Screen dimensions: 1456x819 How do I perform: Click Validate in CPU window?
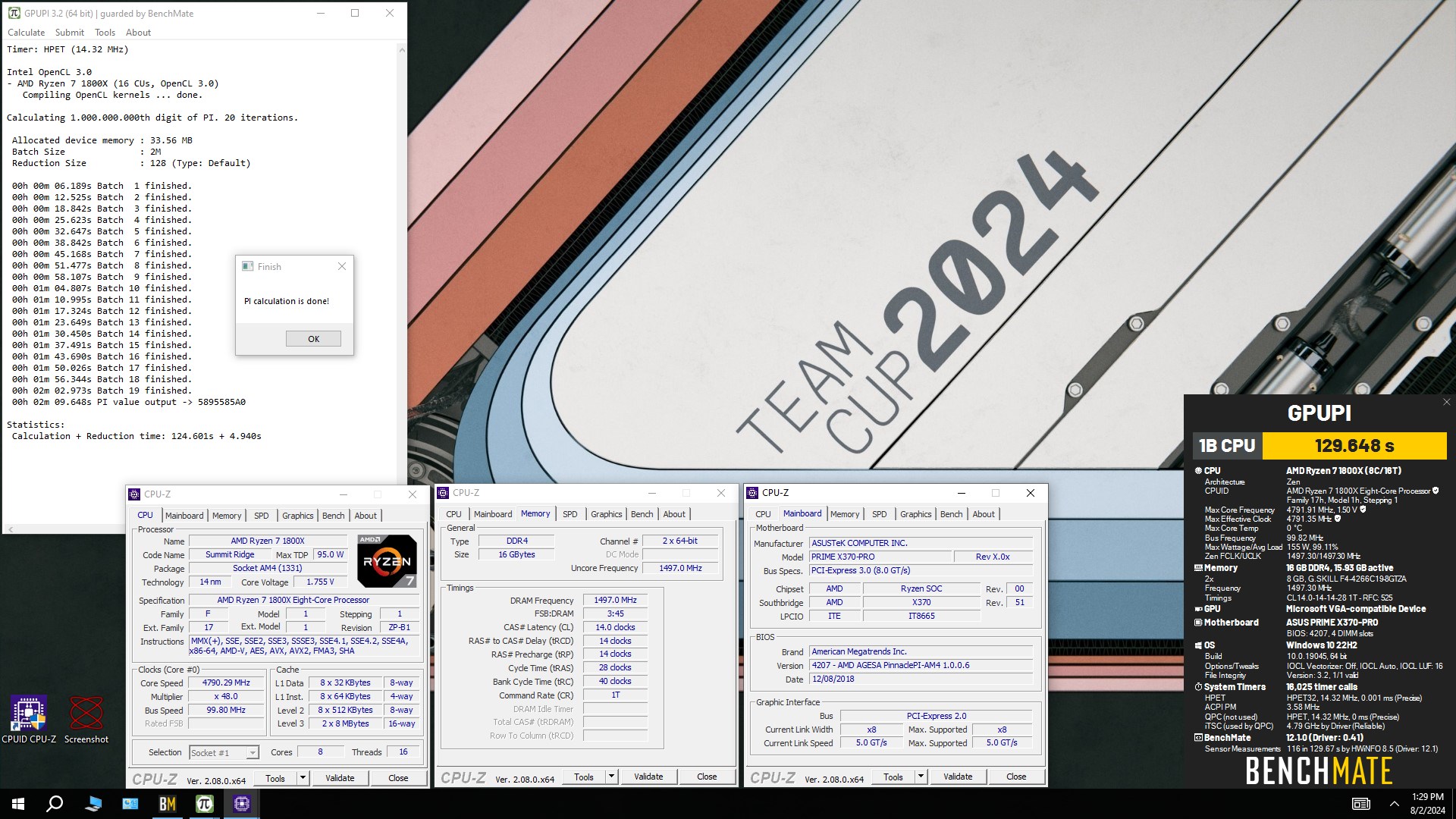[340, 778]
